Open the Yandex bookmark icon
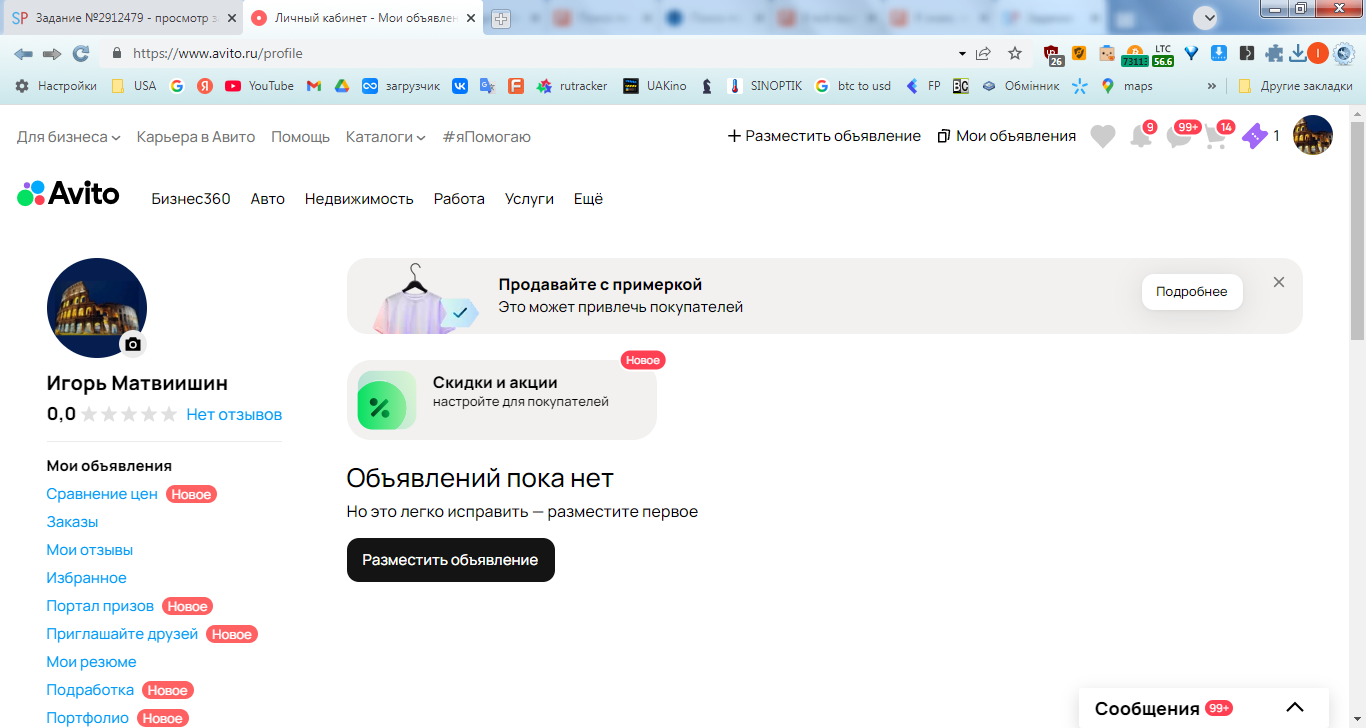Image resolution: width=1366 pixels, height=728 pixels. click(x=205, y=86)
